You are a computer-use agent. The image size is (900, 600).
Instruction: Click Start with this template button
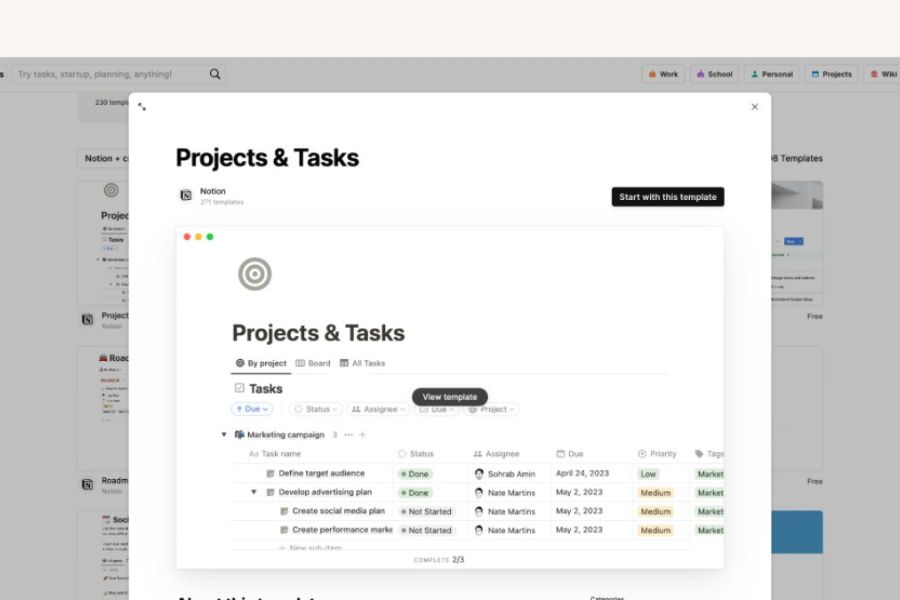(667, 197)
